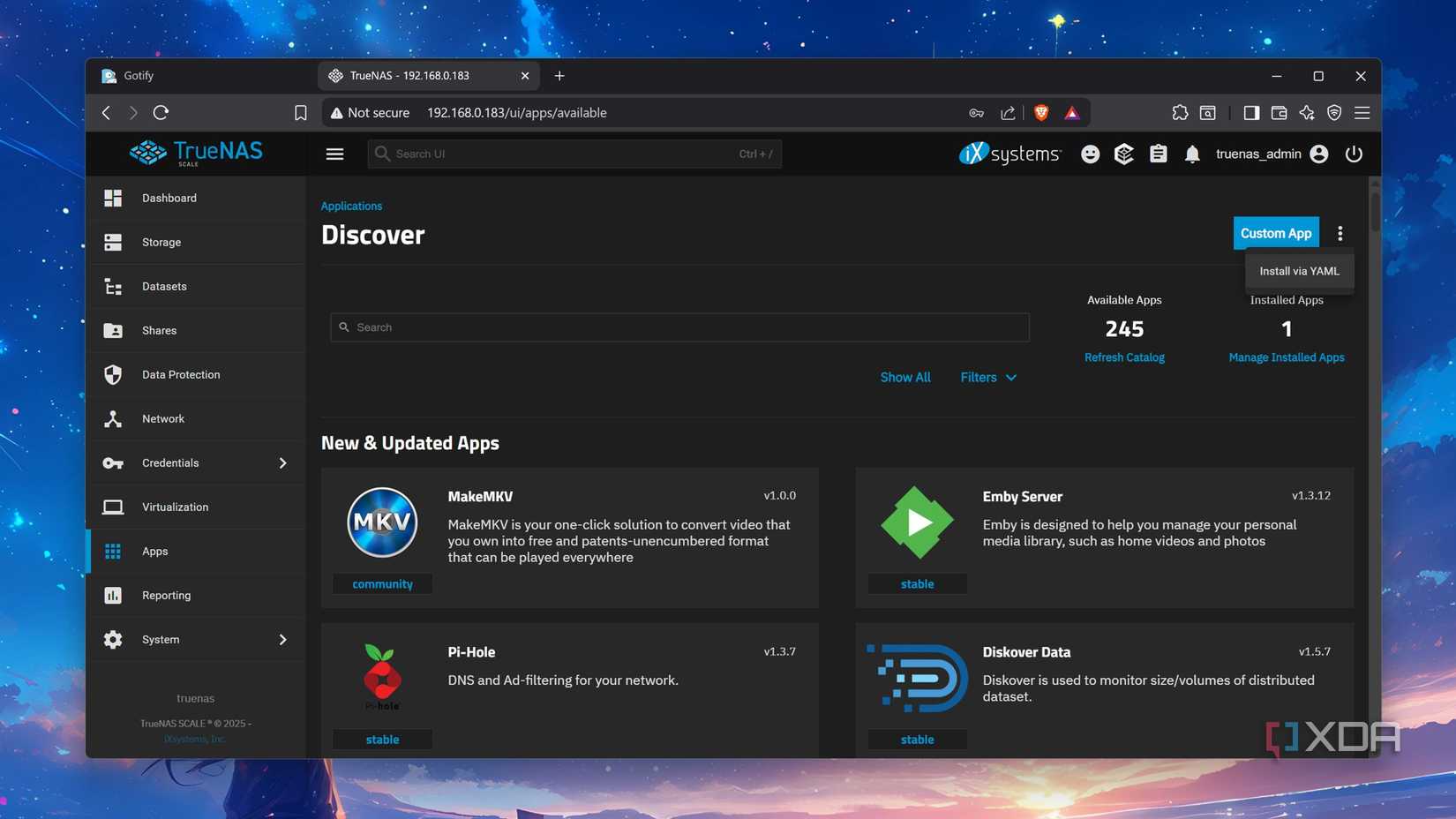
Task: Open the three-dot menu beside Custom App
Action: click(1340, 233)
